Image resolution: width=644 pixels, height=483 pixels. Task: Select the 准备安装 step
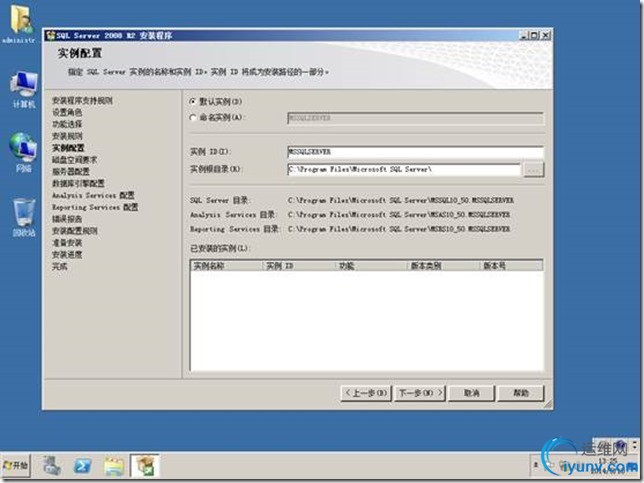67,243
